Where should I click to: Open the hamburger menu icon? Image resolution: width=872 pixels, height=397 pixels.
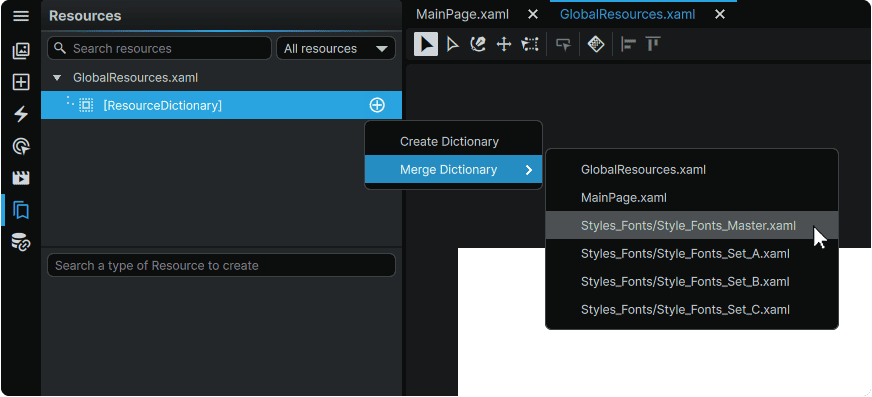pyautogui.click(x=21, y=16)
